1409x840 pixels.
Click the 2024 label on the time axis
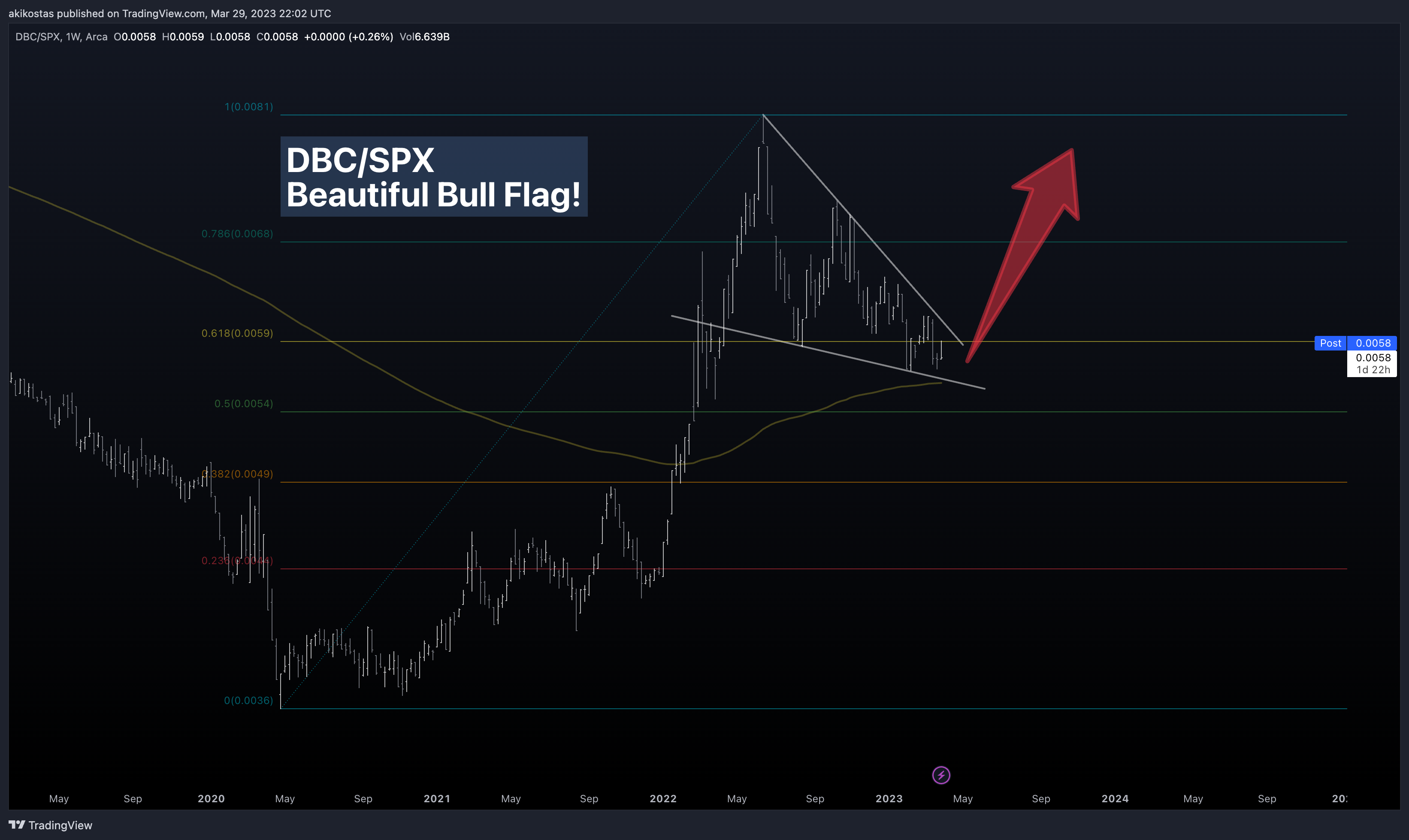[1115, 799]
